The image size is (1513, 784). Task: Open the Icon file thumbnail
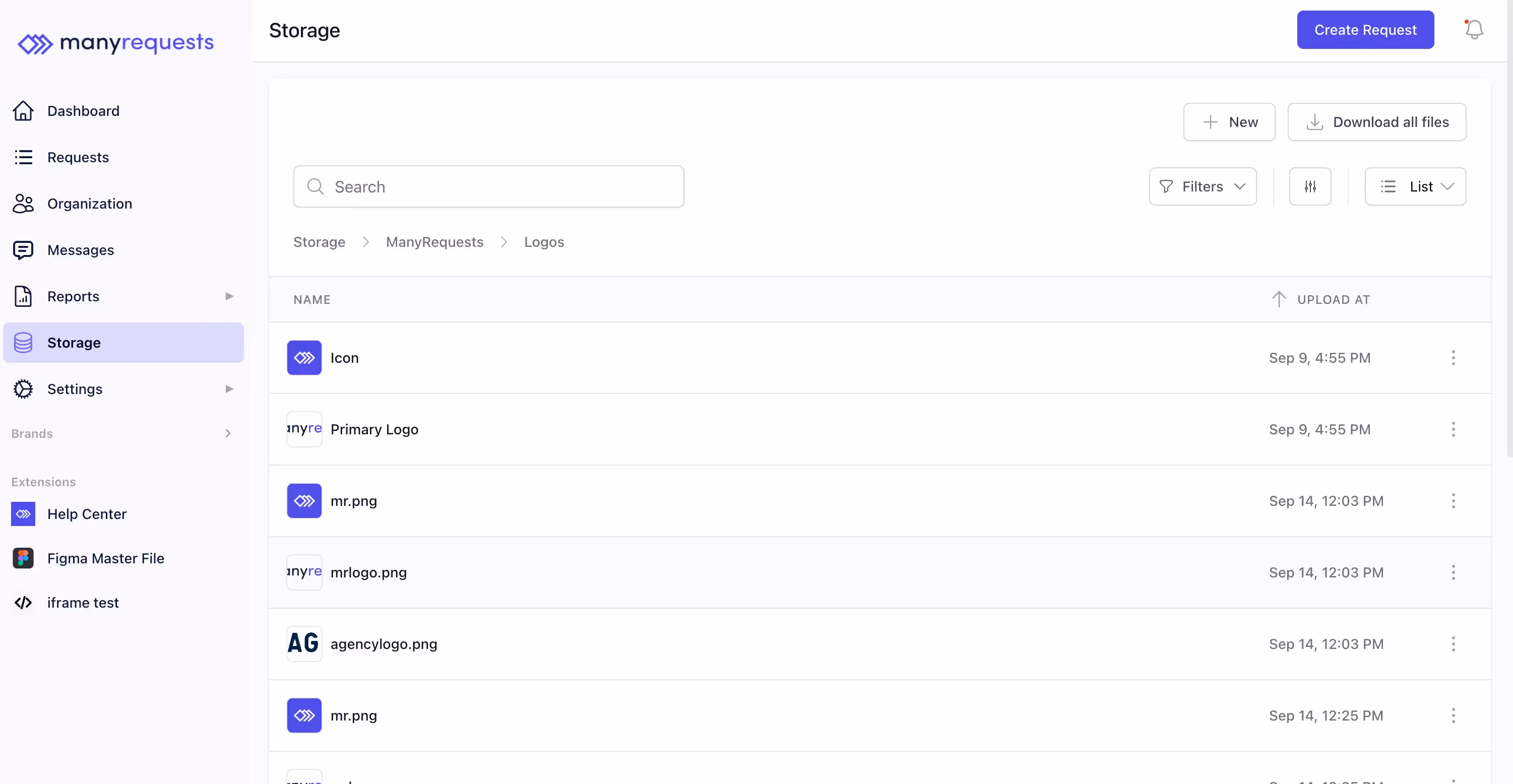point(303,358)
